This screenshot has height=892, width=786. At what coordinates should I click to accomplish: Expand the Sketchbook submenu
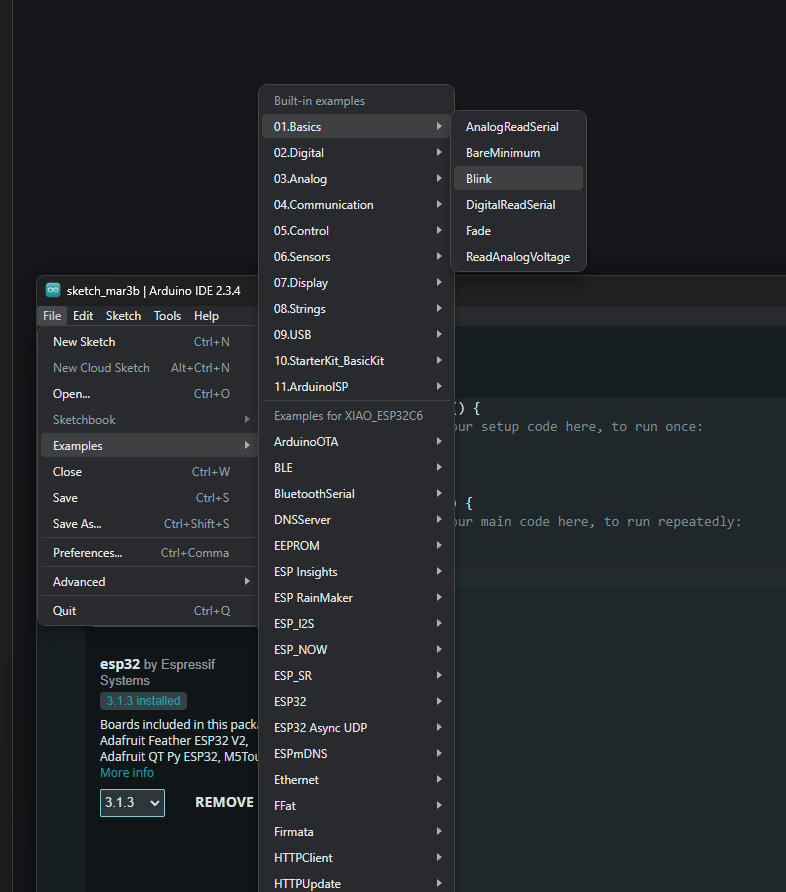point(150,420)
